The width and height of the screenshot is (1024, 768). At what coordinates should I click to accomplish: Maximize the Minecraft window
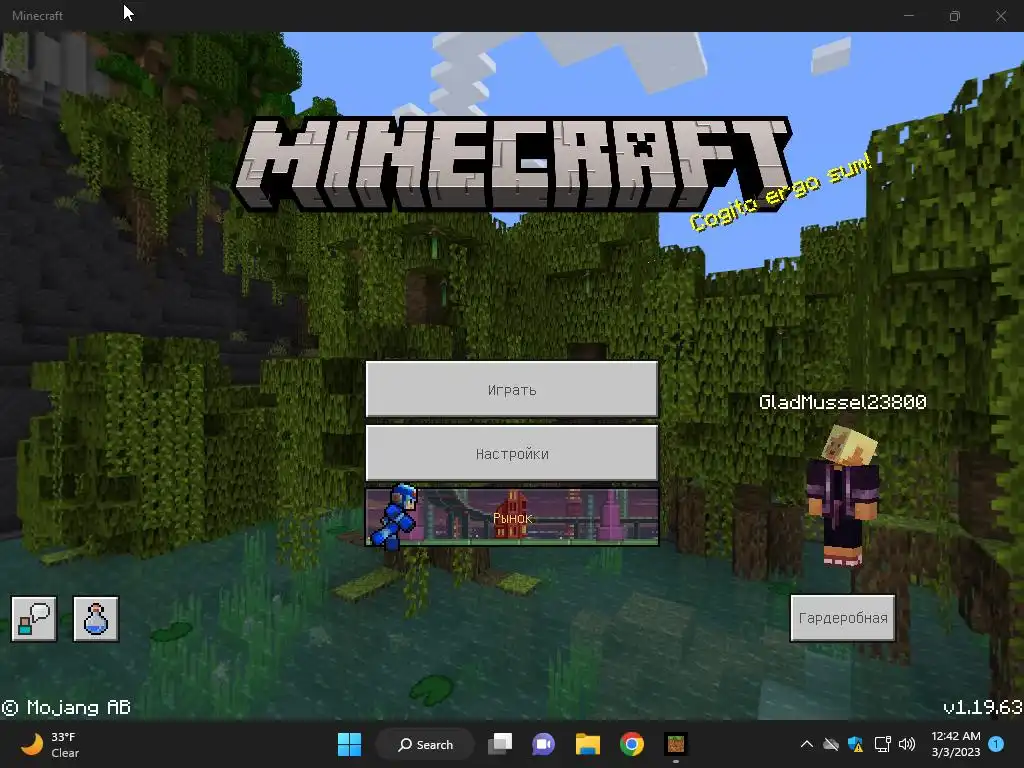[955, 16]
